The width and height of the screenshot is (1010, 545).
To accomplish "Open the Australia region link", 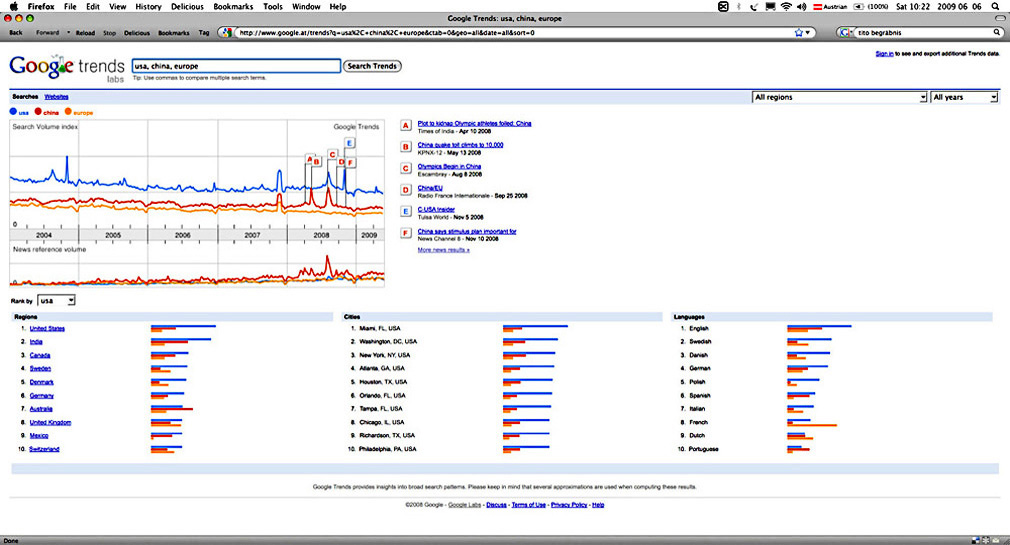I will coord(41,409).
